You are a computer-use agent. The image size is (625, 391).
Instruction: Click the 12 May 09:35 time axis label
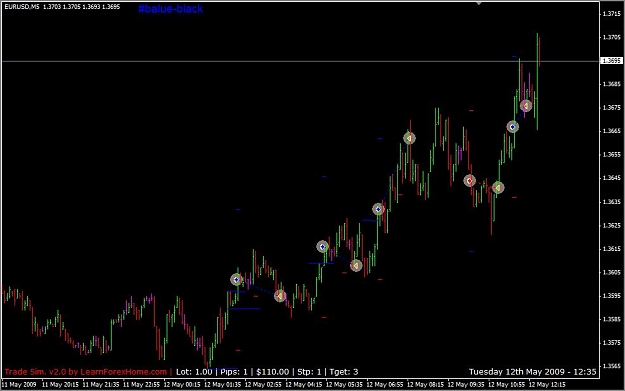coord(466,385)
